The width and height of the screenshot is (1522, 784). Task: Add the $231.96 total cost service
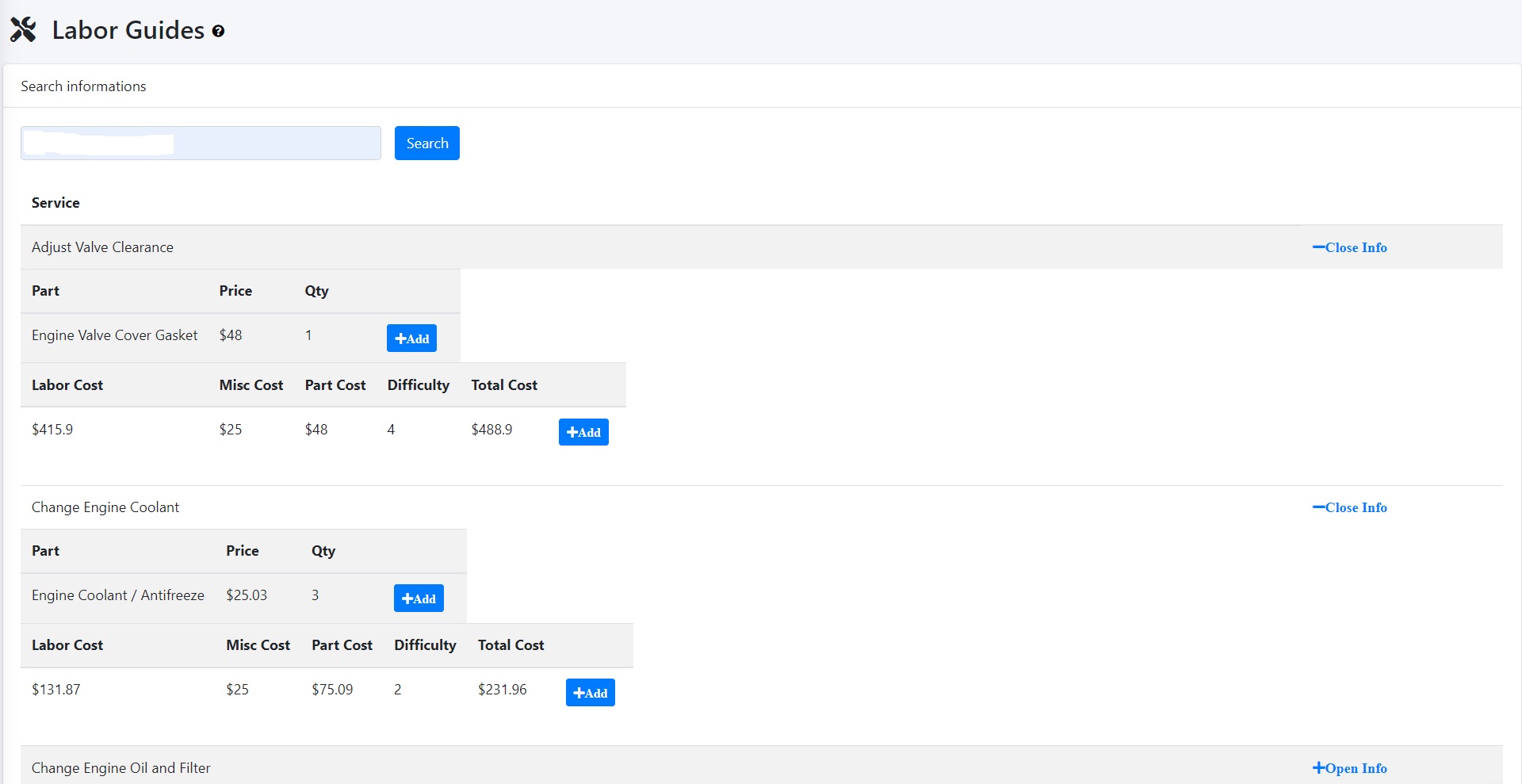590,693
